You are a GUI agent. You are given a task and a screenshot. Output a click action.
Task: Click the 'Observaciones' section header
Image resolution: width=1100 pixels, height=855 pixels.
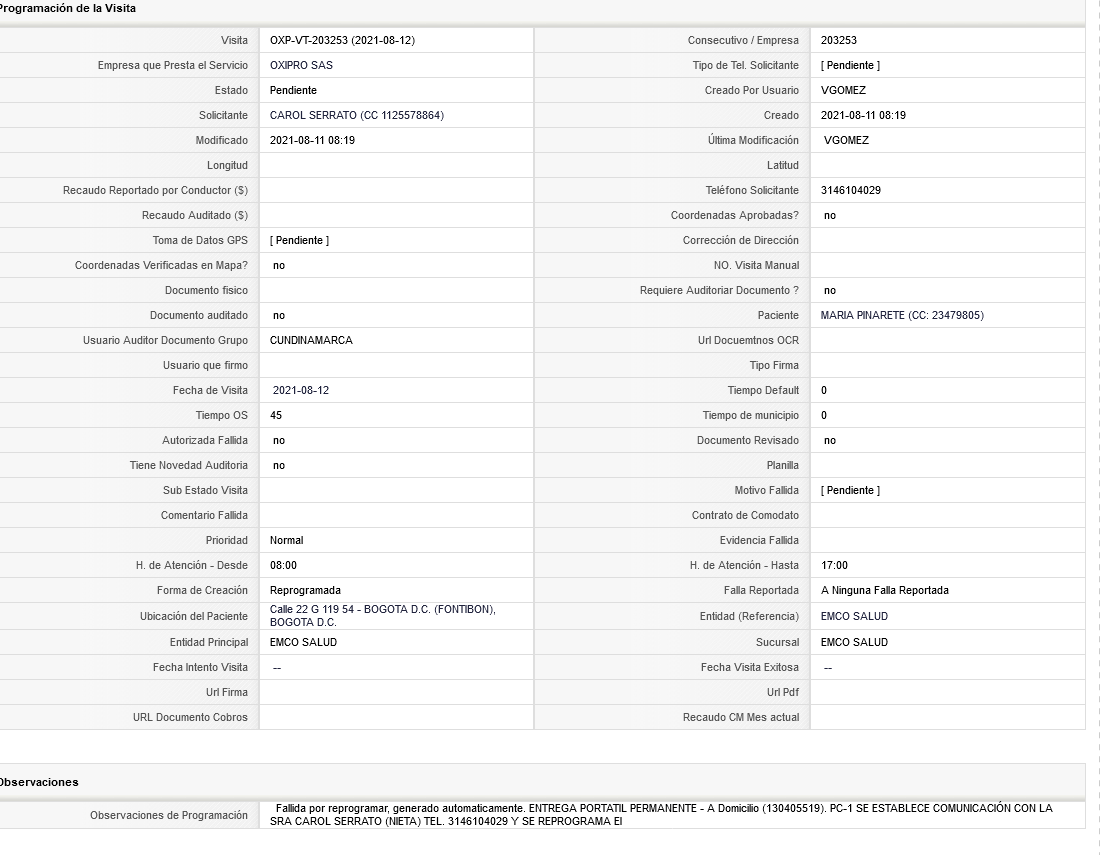coord(39,782)
